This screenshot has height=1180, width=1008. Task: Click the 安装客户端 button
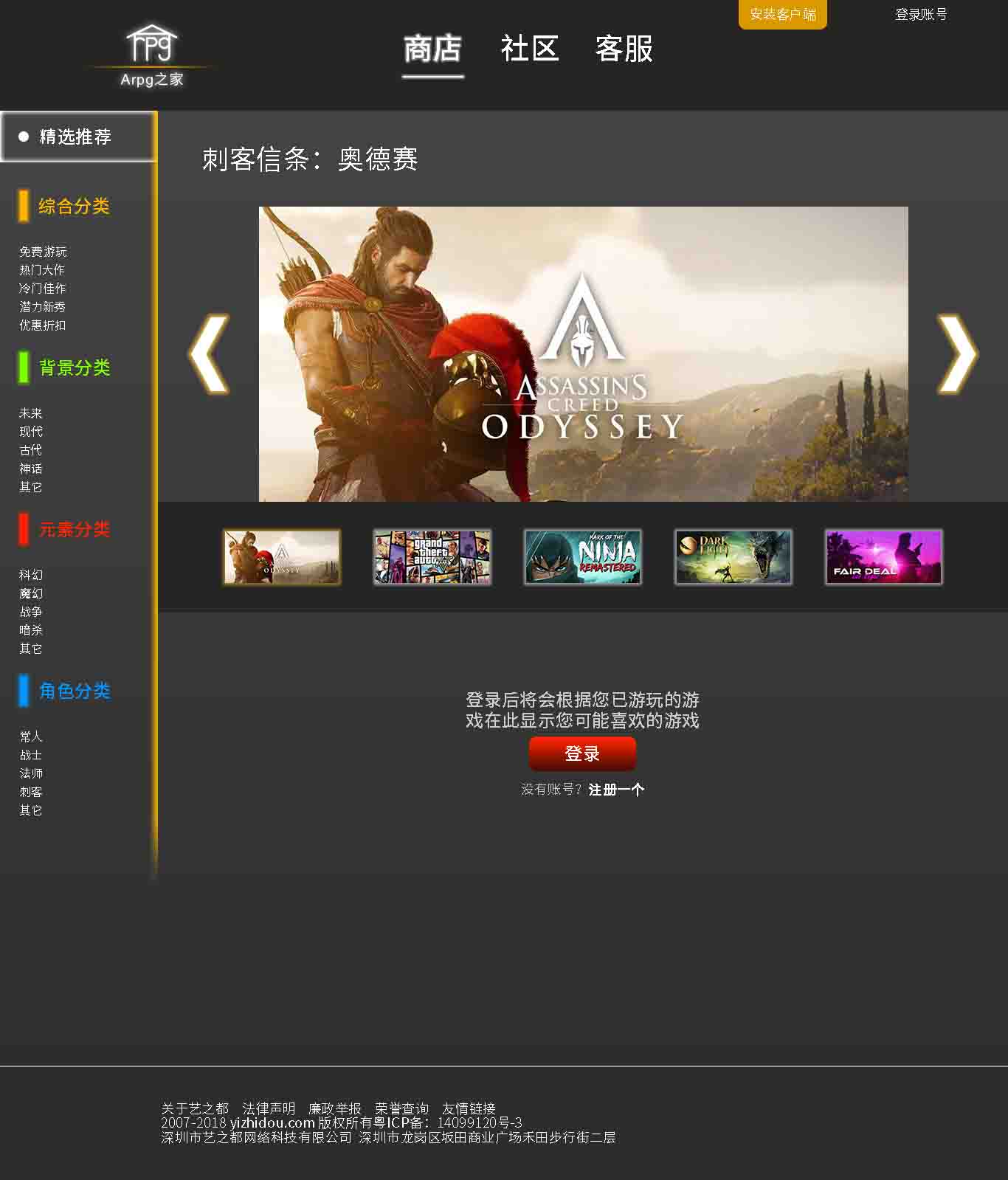pos(783,14)
